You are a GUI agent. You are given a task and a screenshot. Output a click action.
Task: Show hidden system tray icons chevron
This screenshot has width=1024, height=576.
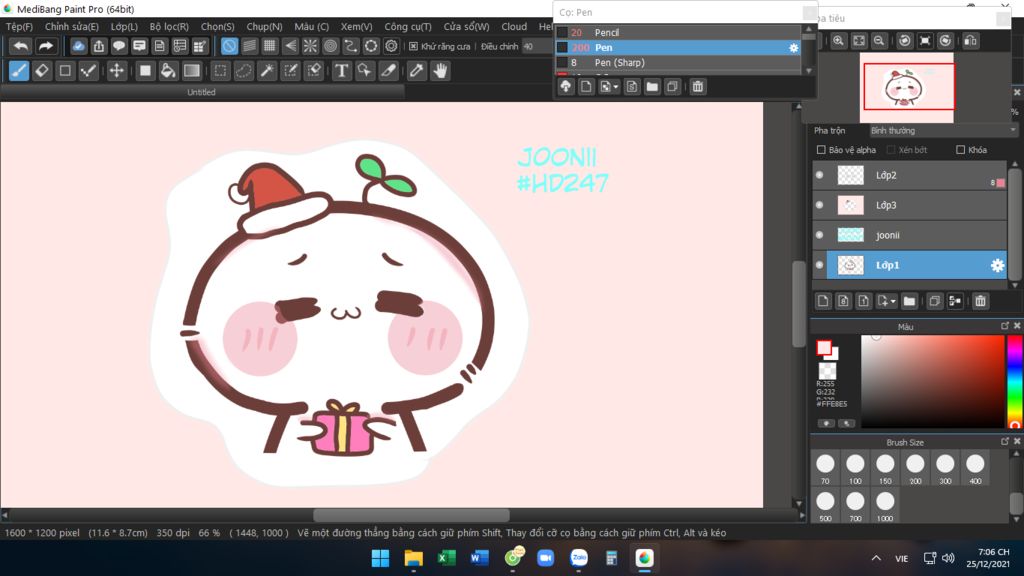(x=876, y=558)
